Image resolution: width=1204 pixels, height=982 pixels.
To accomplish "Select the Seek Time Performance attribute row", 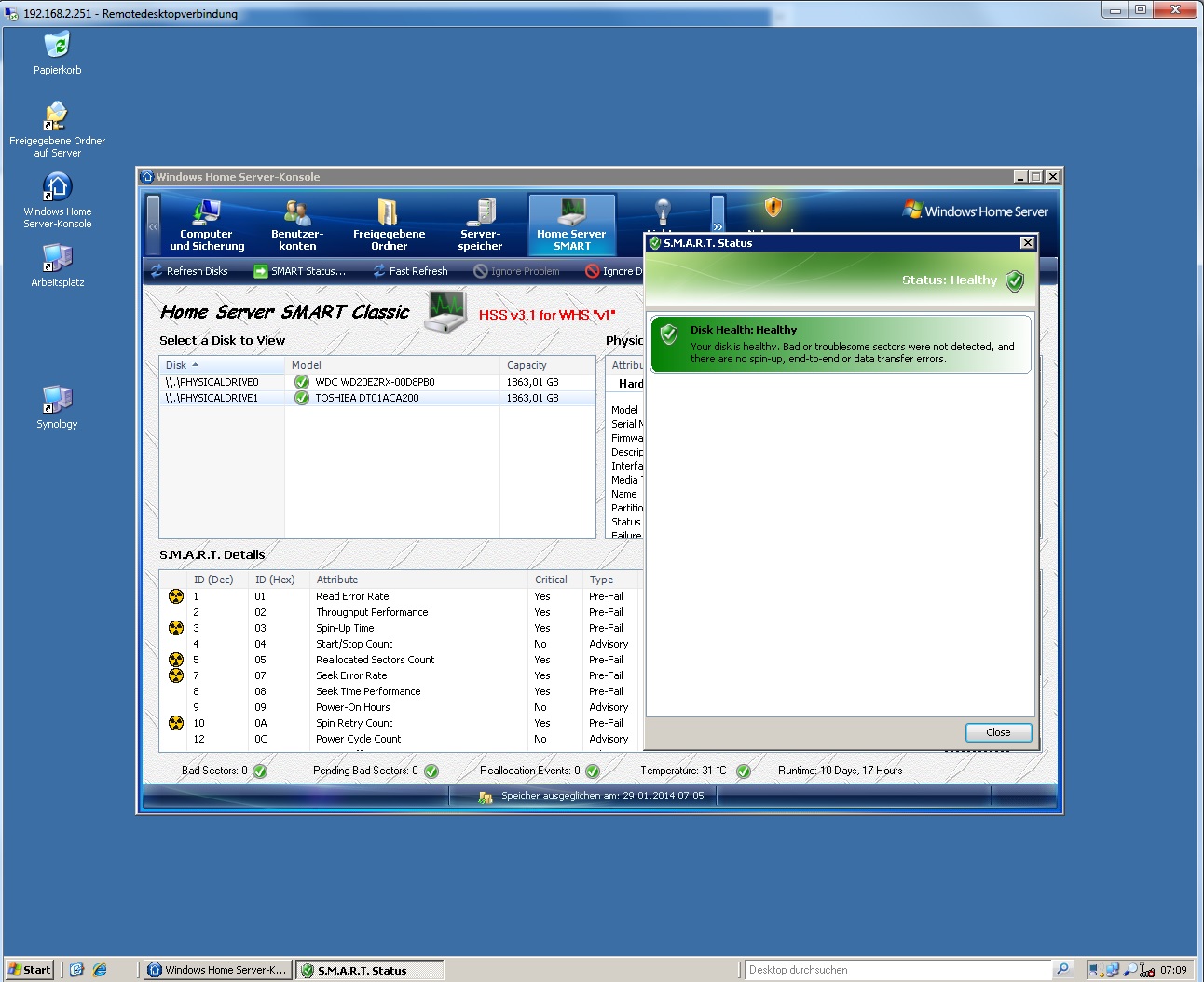I will tap(402, 691).
